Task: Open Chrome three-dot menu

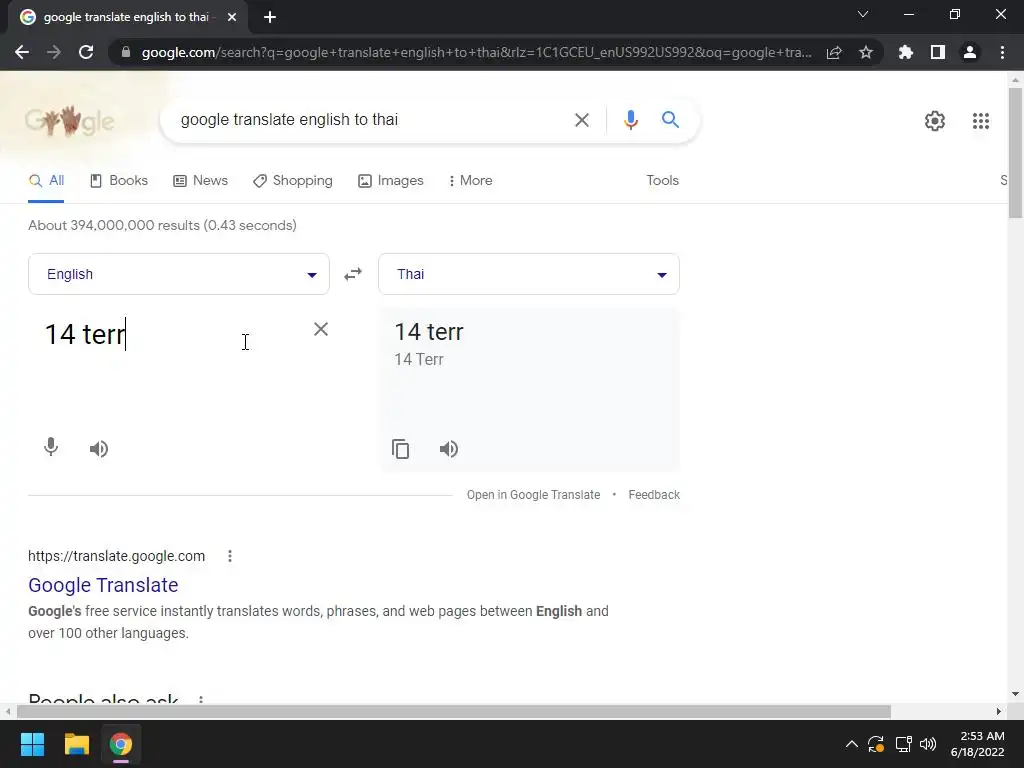Action: click(1002, 52)
